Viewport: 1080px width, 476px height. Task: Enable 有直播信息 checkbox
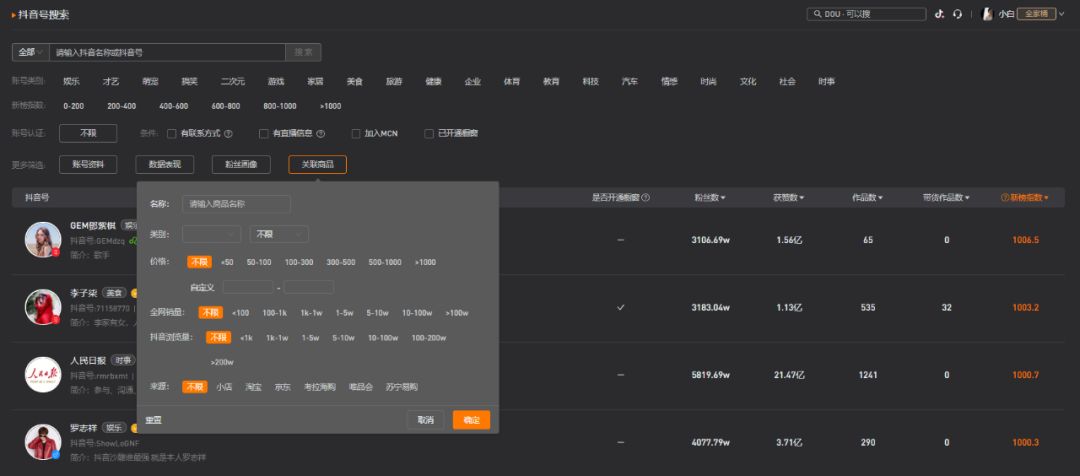tap(264, 134)
